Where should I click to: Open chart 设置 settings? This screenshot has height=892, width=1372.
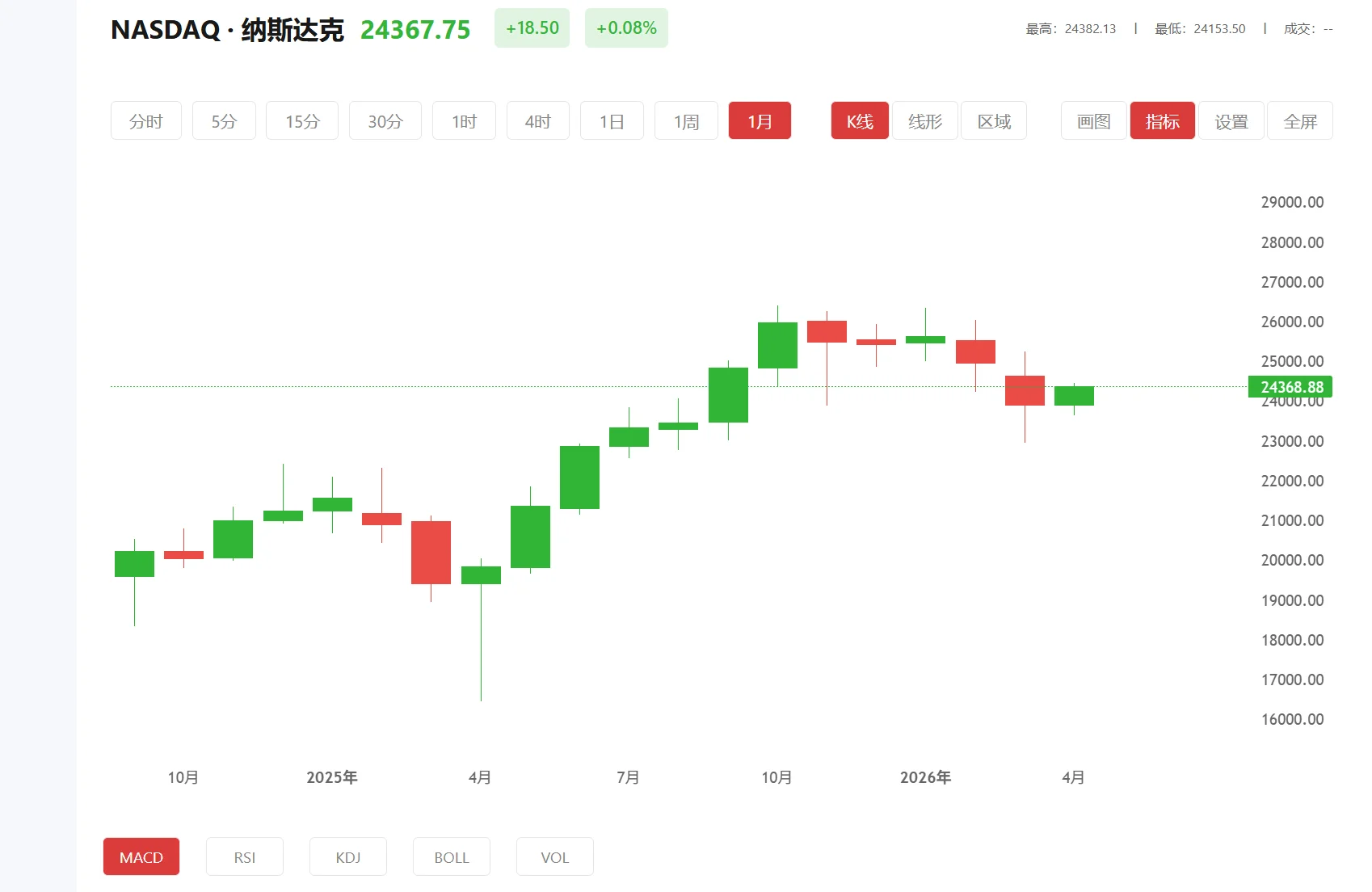1231,121
